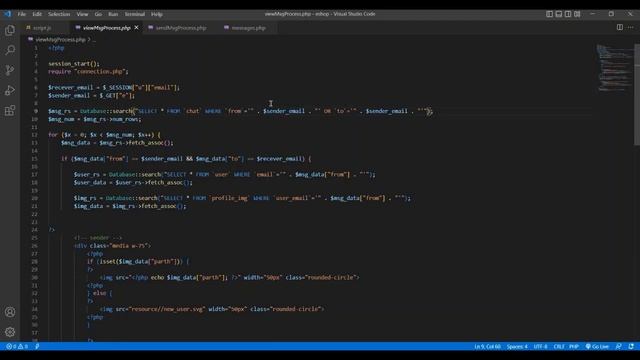Open the File menu

click(x=22, y=14)
